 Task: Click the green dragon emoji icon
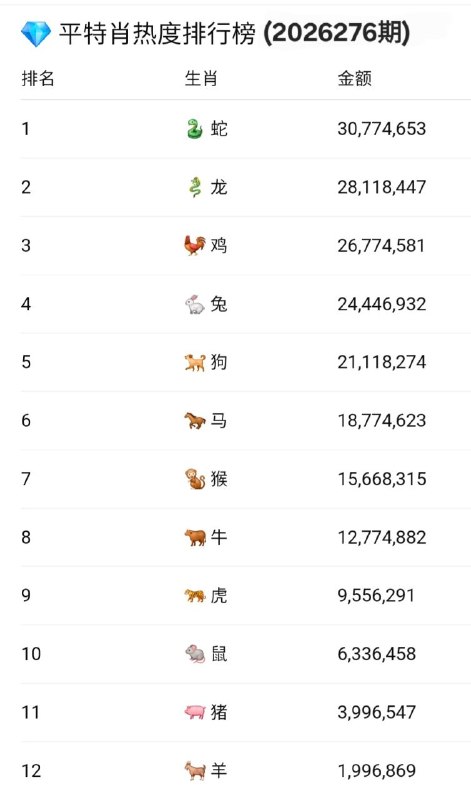point(194,187)
